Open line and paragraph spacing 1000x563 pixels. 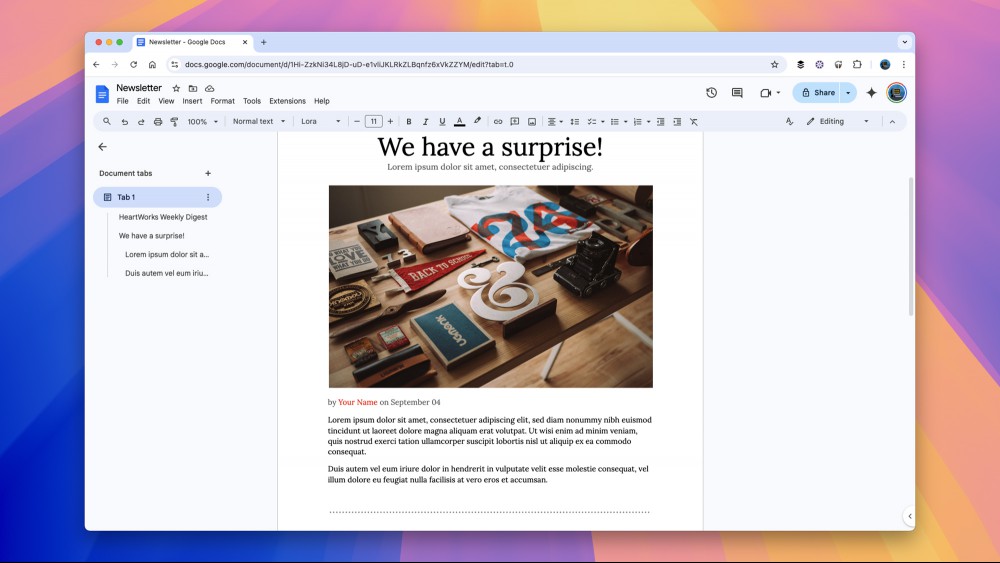tap(575, 122)
